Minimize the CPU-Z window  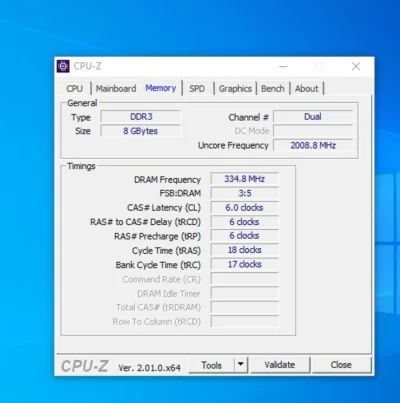(283, 67)
